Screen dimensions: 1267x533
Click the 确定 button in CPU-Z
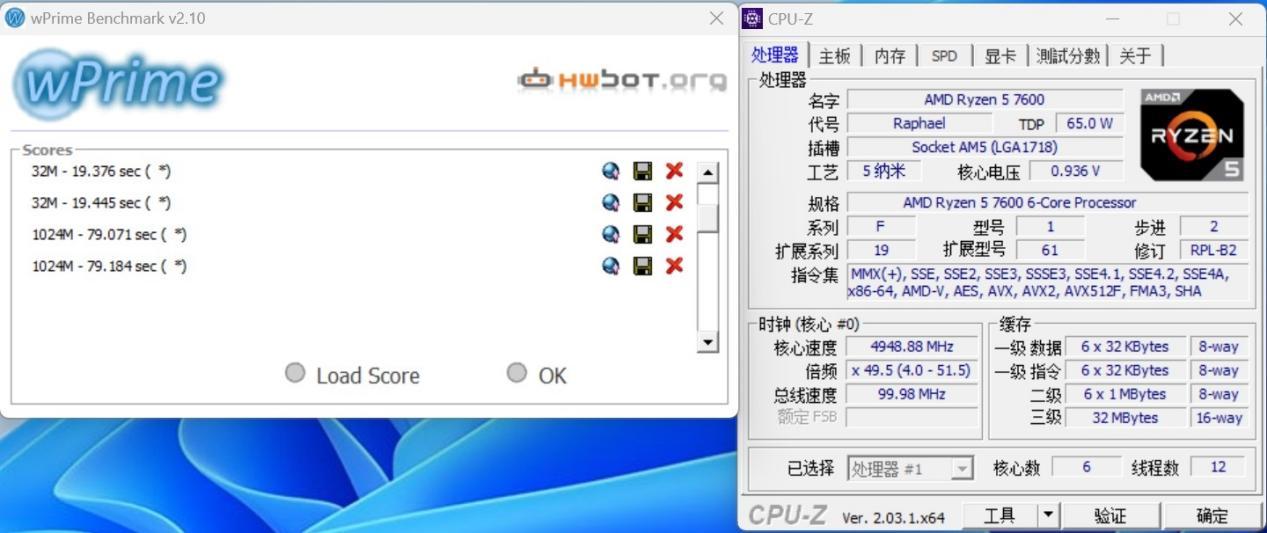1212,515
